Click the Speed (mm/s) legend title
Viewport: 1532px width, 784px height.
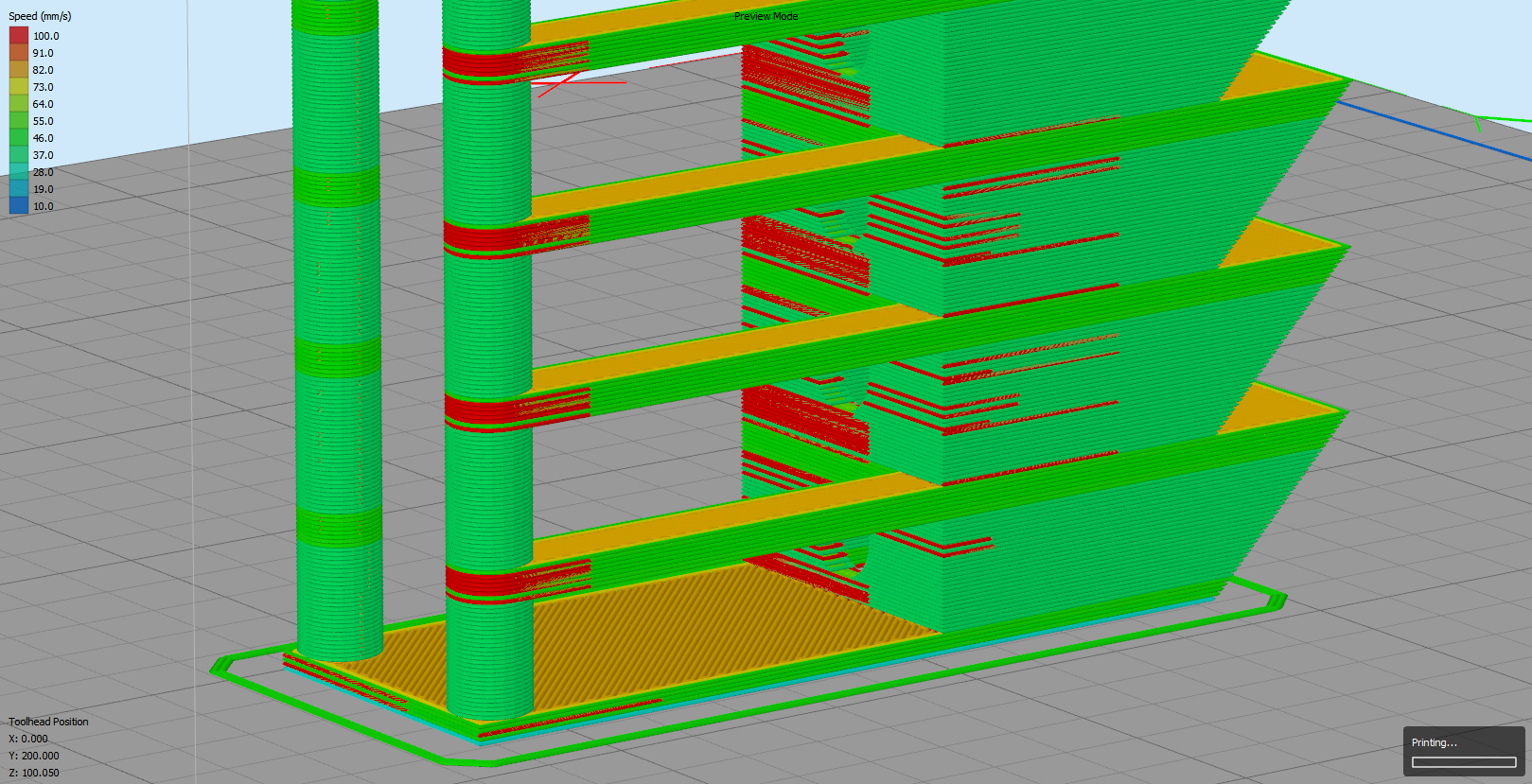[40, 16]
